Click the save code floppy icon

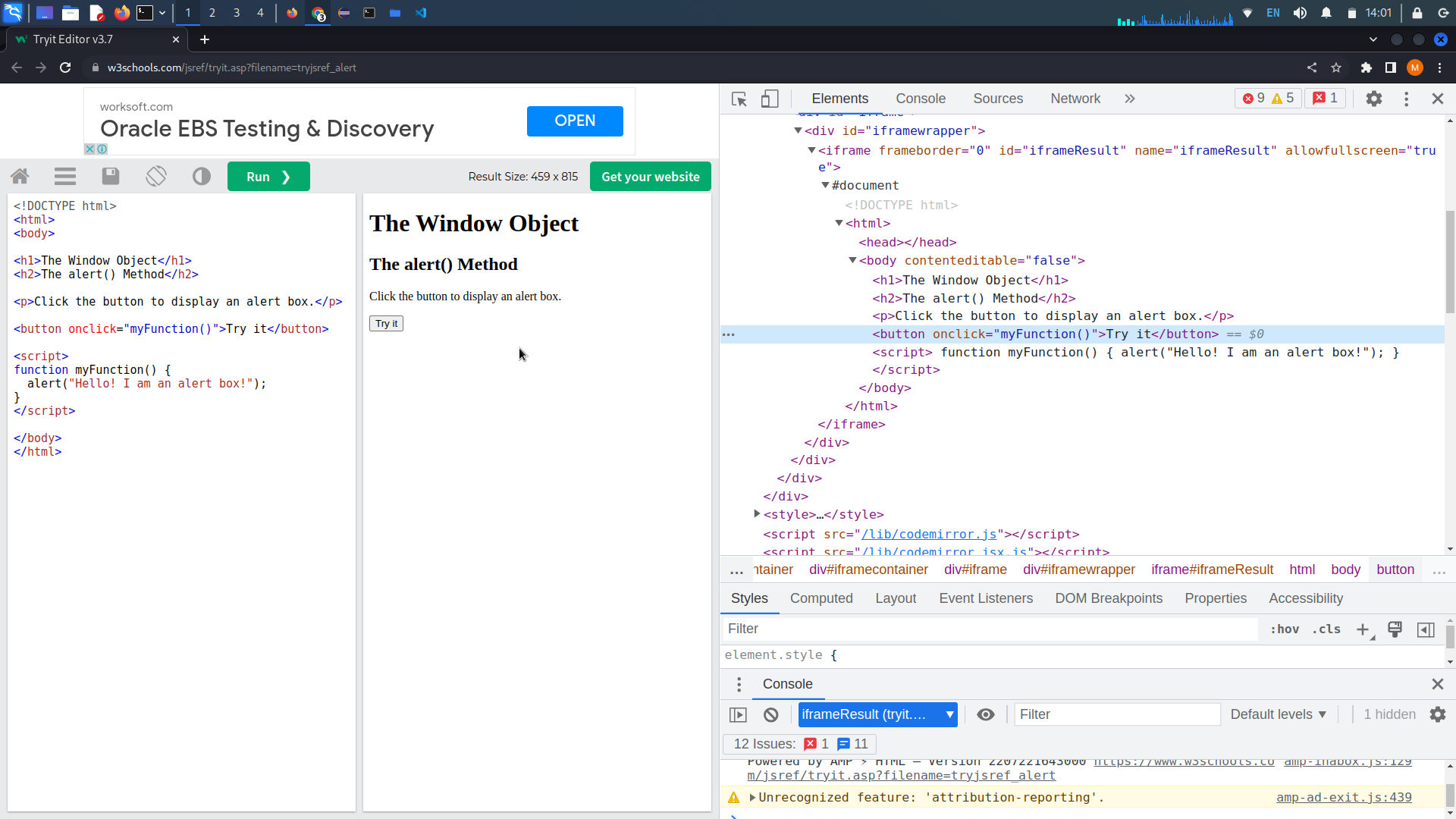111,177
